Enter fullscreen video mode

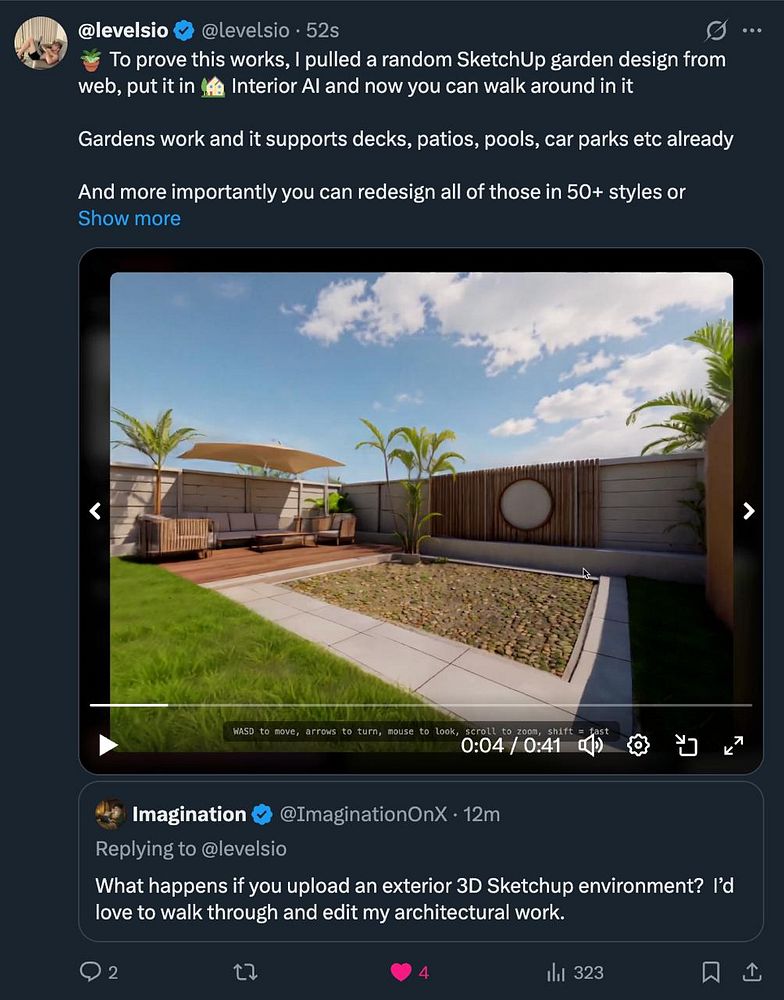[x=734, y=745]
